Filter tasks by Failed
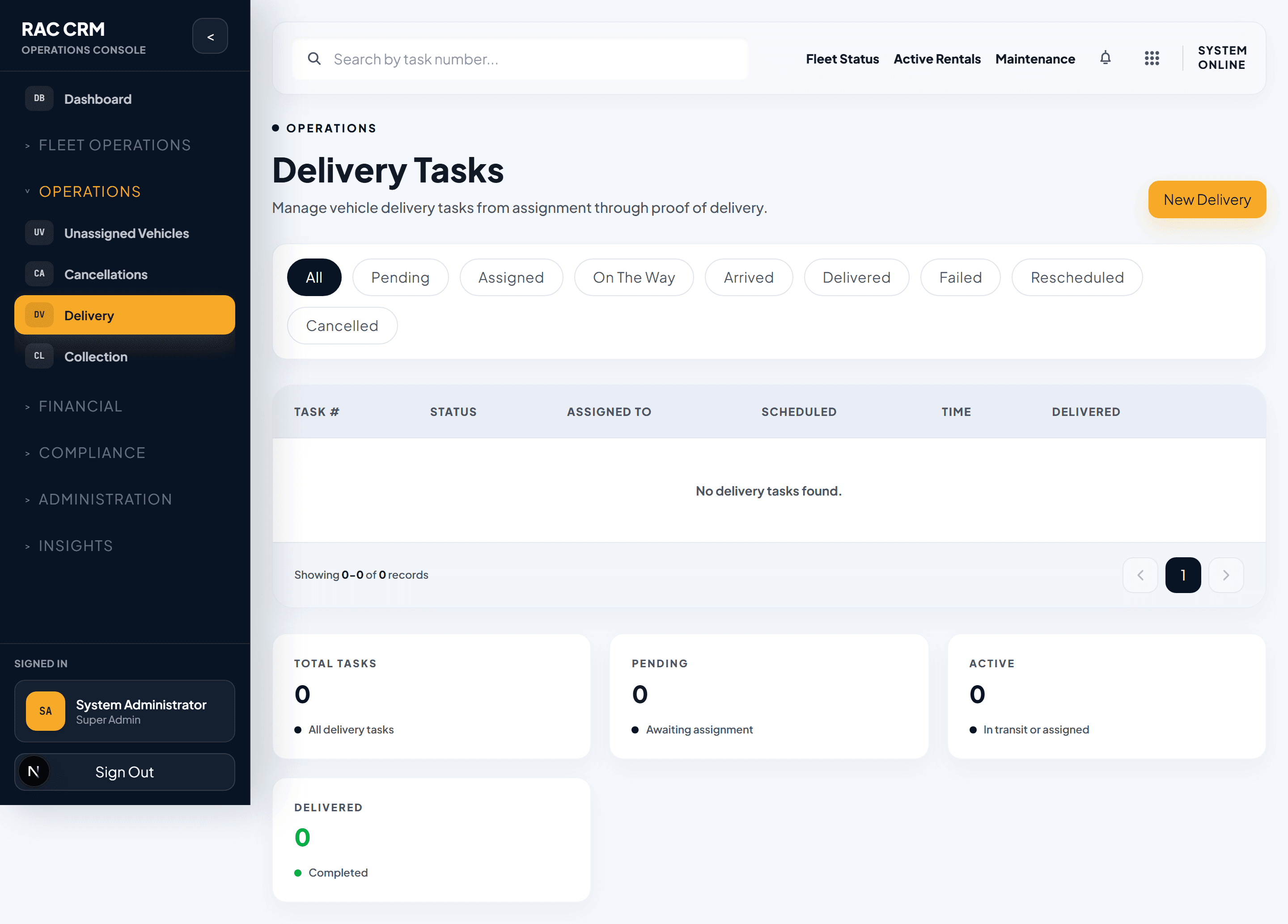This screenshot has height=924, width=1288. click(960, 277)
